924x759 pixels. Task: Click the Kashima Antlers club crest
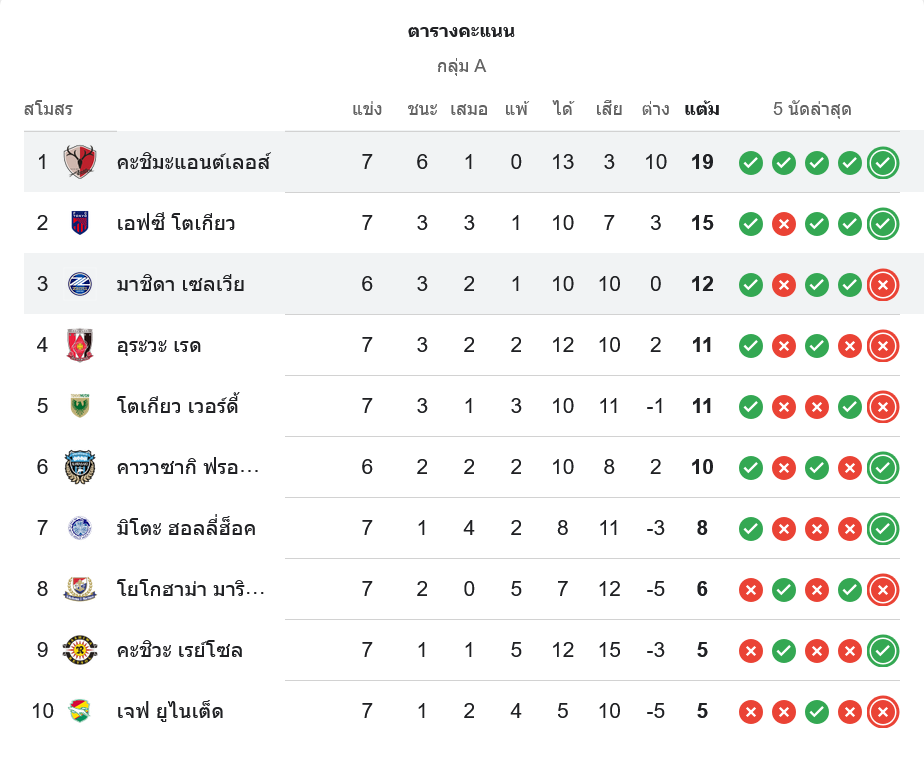(x=80, y=162)
